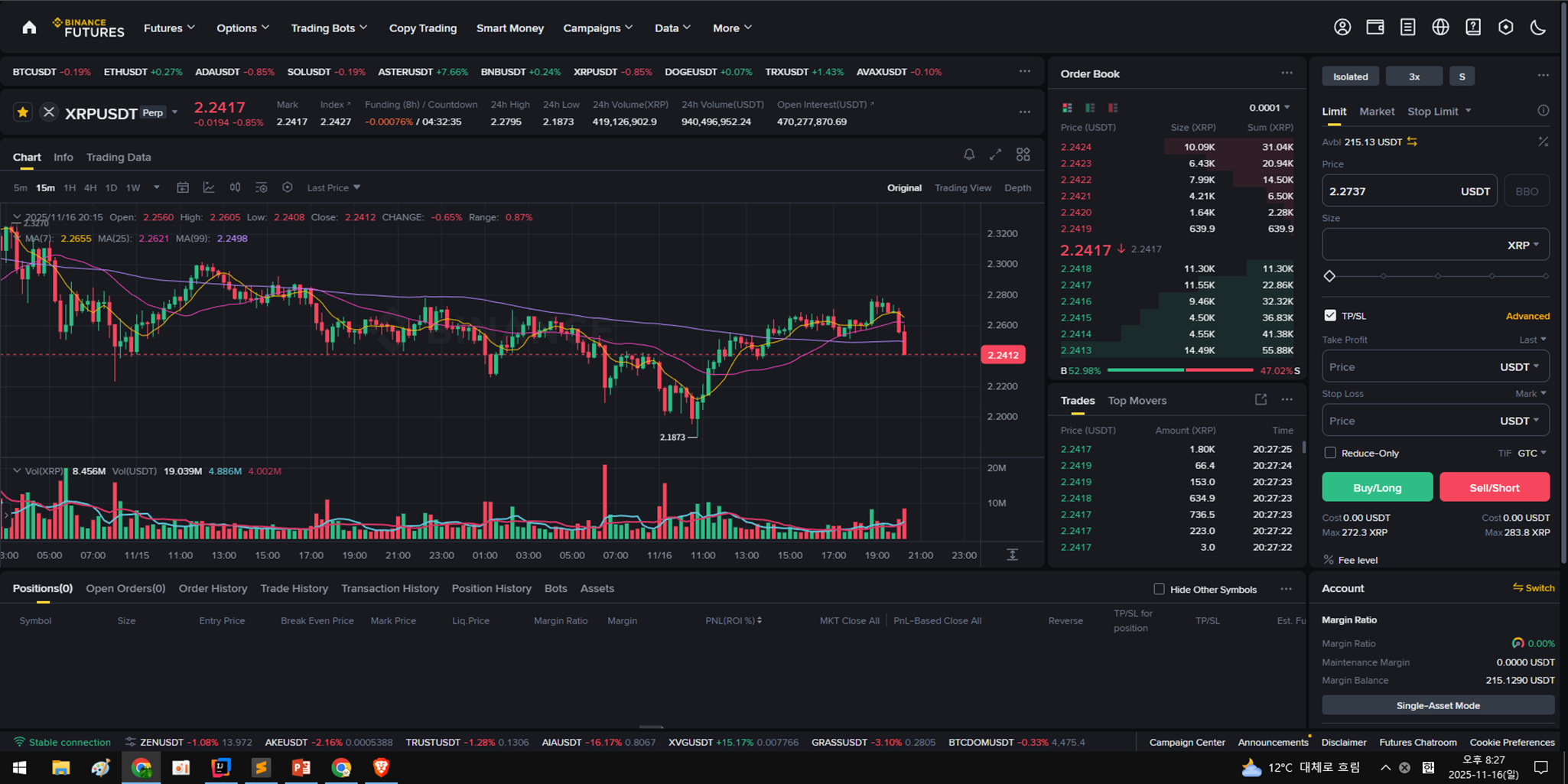Open the 3x leverage button
This screenshot has height=784, width=1568.
click(1414, 76)
